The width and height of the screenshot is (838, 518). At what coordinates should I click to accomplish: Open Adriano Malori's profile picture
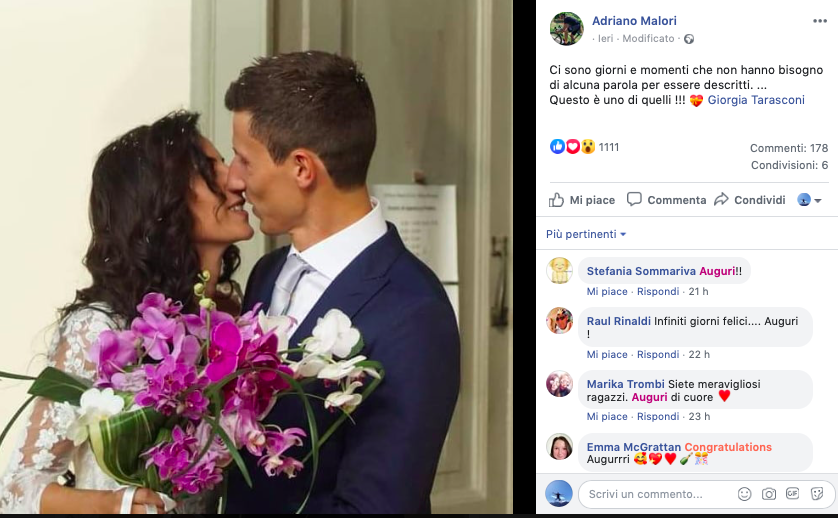[x=567, y=28]
